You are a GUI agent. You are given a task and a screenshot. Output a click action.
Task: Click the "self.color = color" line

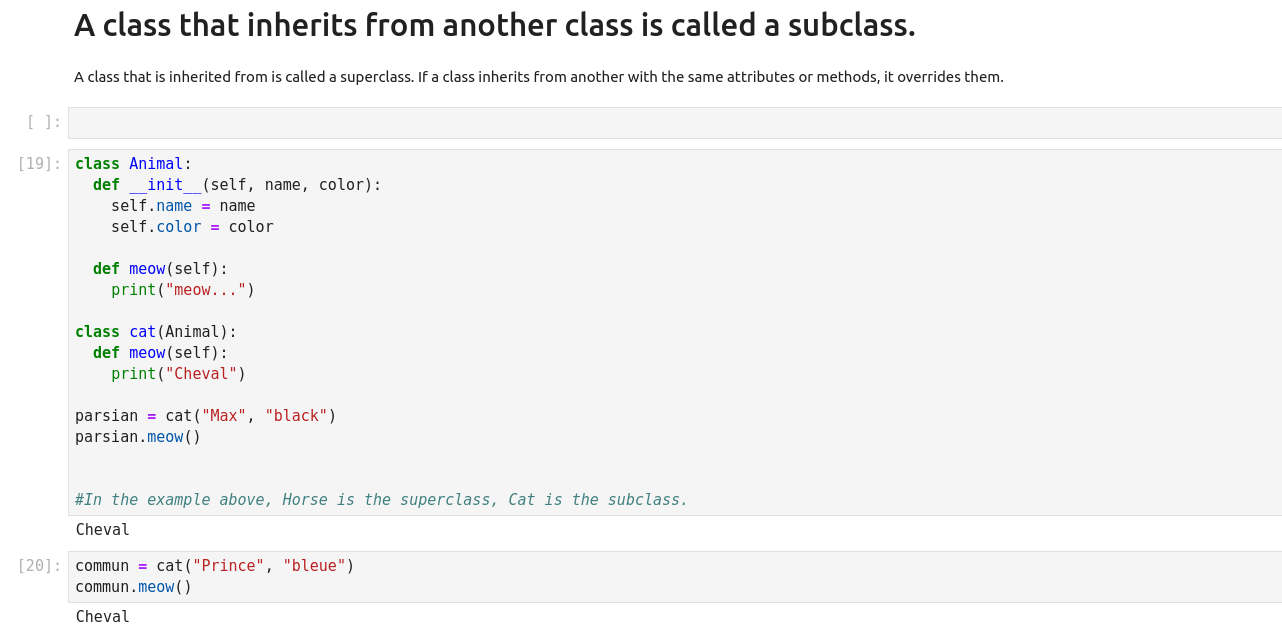coord(192,227)
